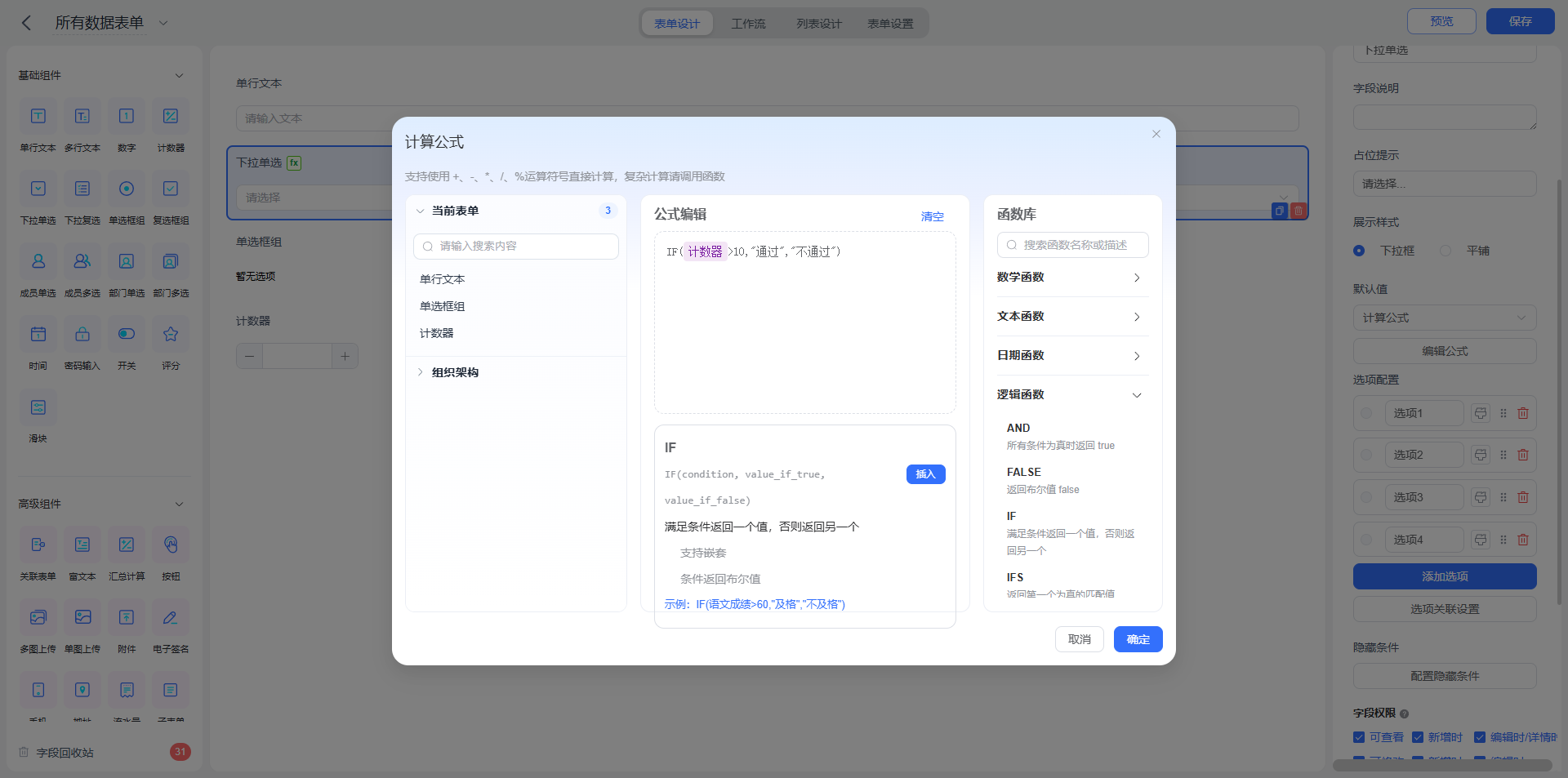Click 取消 in the formula dialog
This screenshot has width=1568, height=778.
(1080, 639)
